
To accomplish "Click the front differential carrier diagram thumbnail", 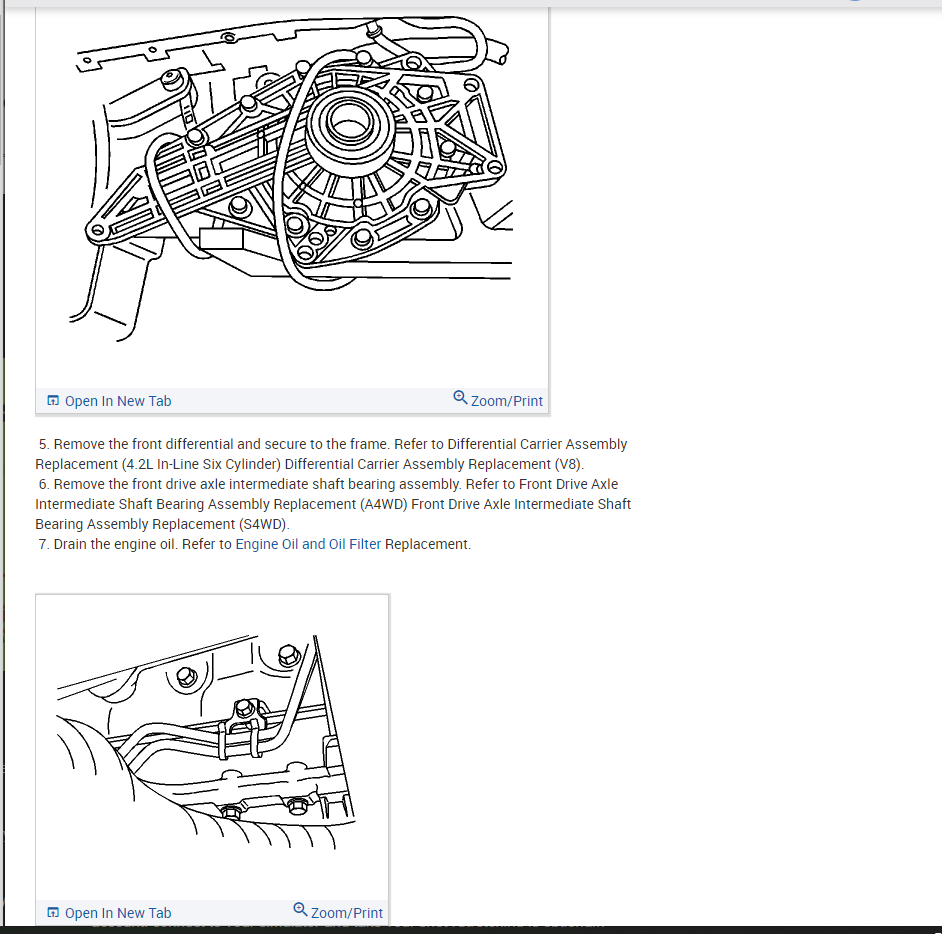I will [x=290, y=190].
